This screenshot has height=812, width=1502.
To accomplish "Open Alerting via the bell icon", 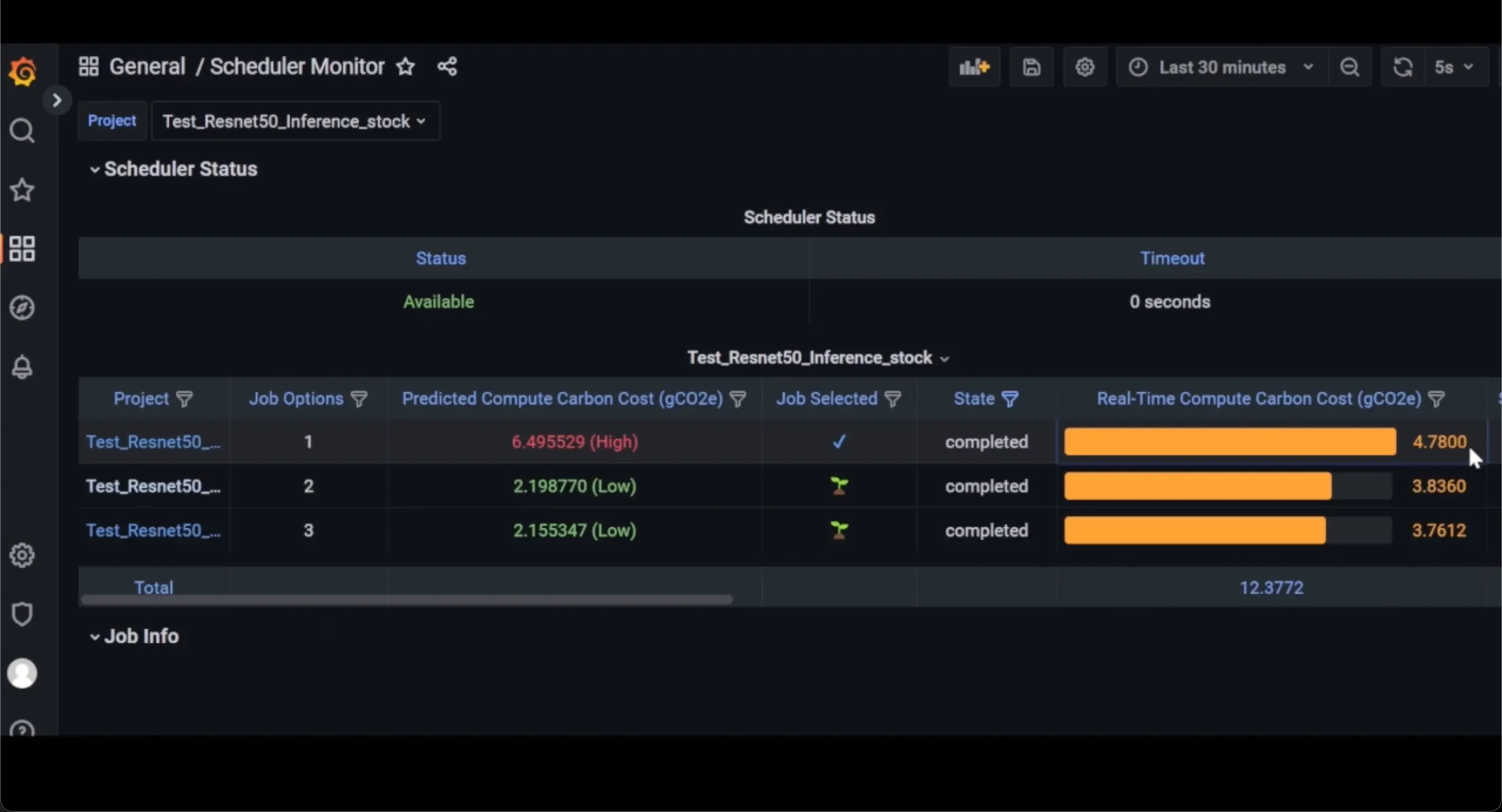I will tap(22, 367).
